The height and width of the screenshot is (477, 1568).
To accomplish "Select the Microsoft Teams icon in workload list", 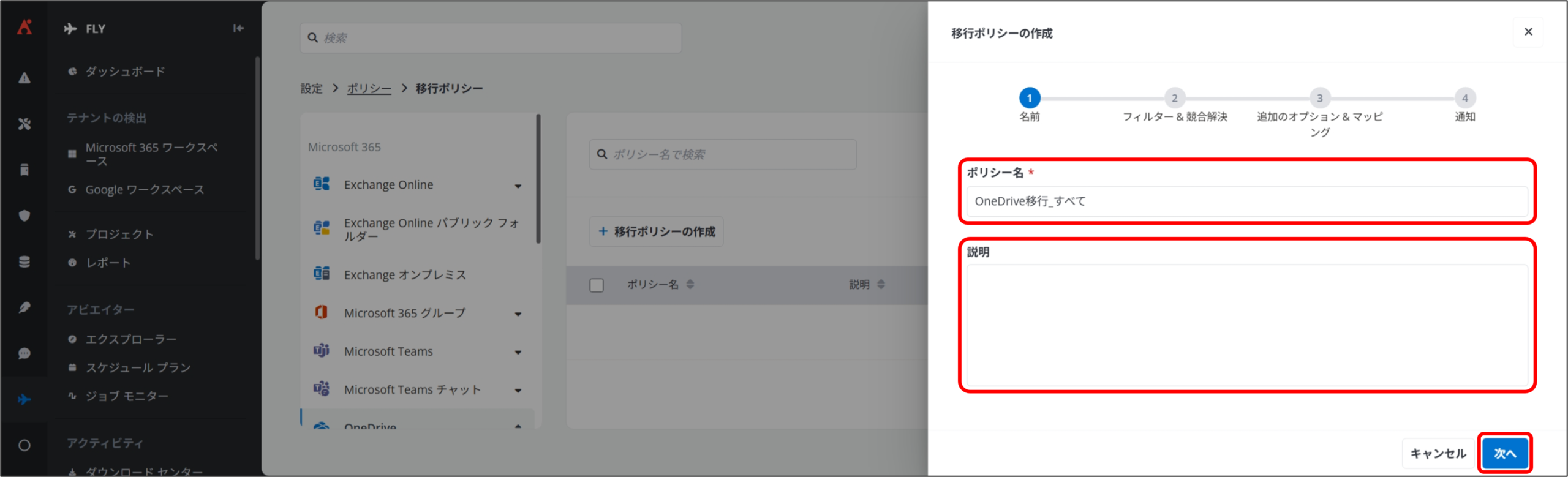I will tap(322, 351).
